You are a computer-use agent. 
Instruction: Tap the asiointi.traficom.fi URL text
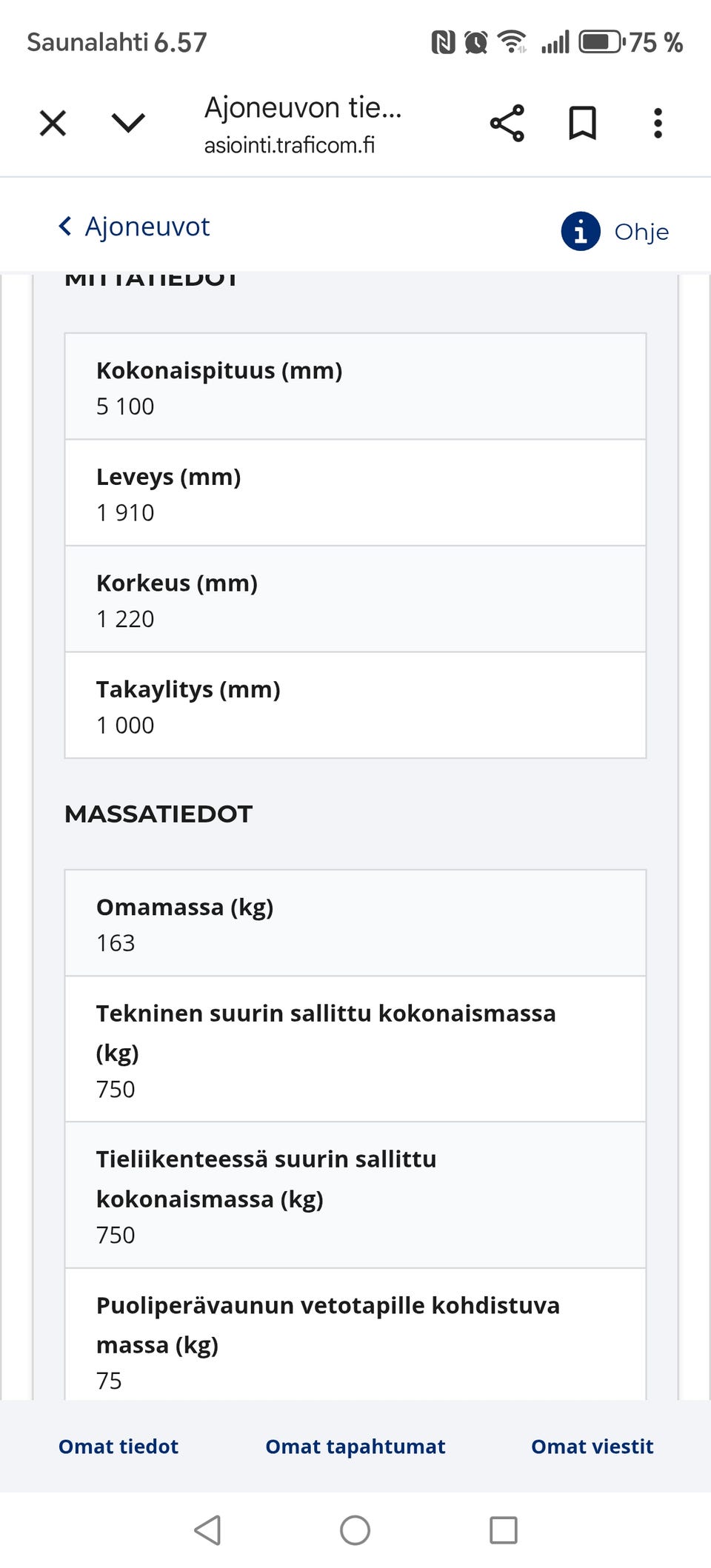[x=290, y=145]
